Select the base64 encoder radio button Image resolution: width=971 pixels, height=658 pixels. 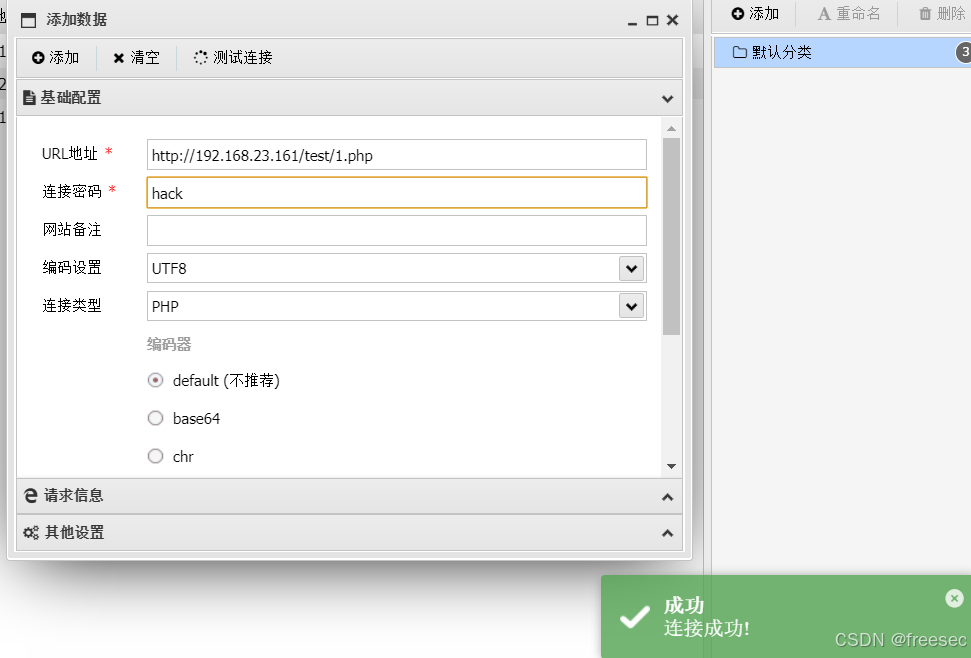[x=155, y=418]
